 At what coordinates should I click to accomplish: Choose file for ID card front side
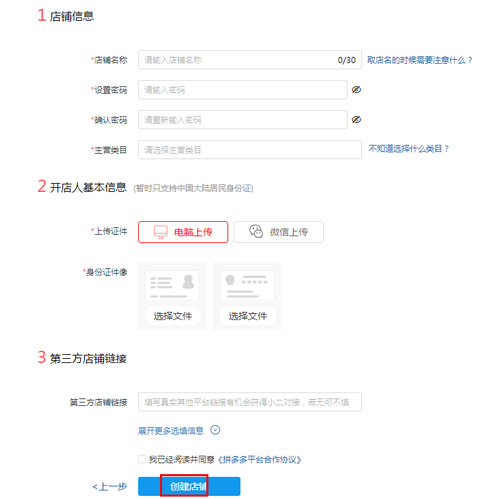click(x=172, y=316)
